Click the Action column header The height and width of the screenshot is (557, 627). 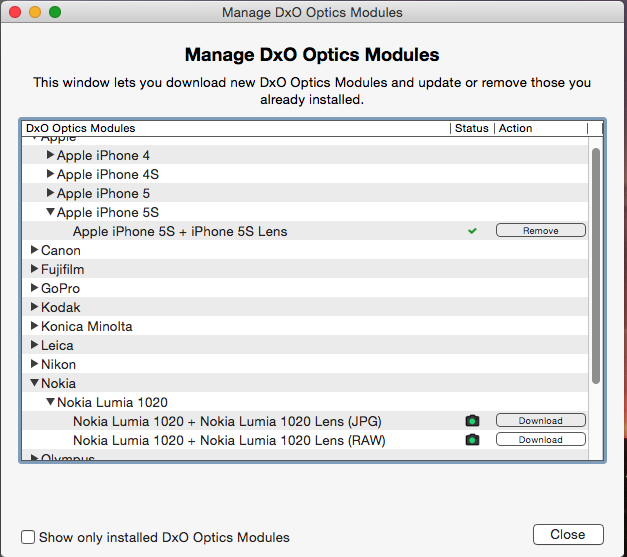541,128
